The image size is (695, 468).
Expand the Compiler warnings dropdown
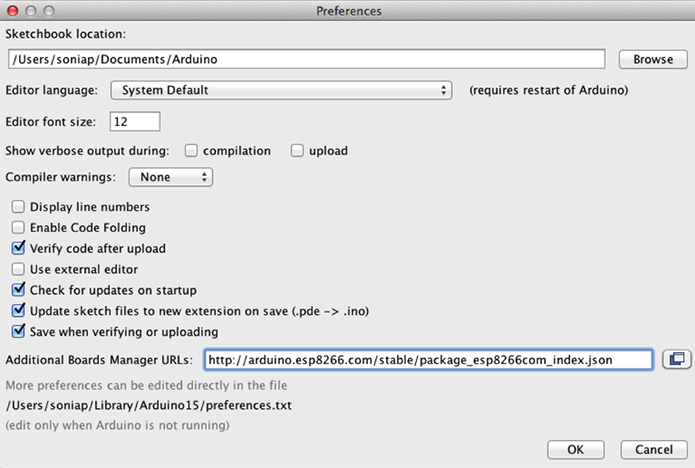pyautogui.click(x=170, y=177)
